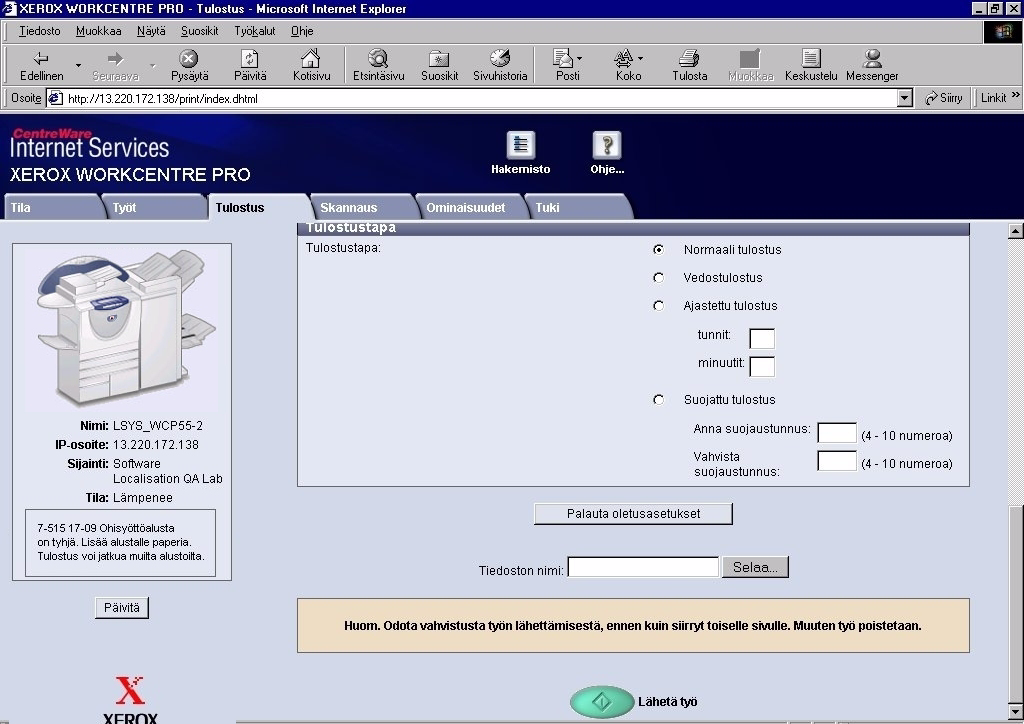Click the Koko text size toolbar icon
The width and height of the screenshot is (1024, 724).
tap(623, 59)
